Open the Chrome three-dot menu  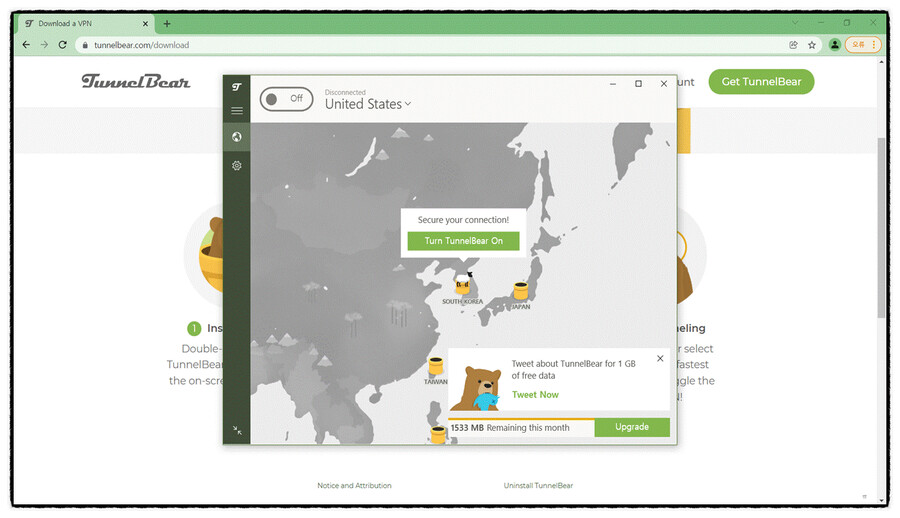[x=874, y=45]
